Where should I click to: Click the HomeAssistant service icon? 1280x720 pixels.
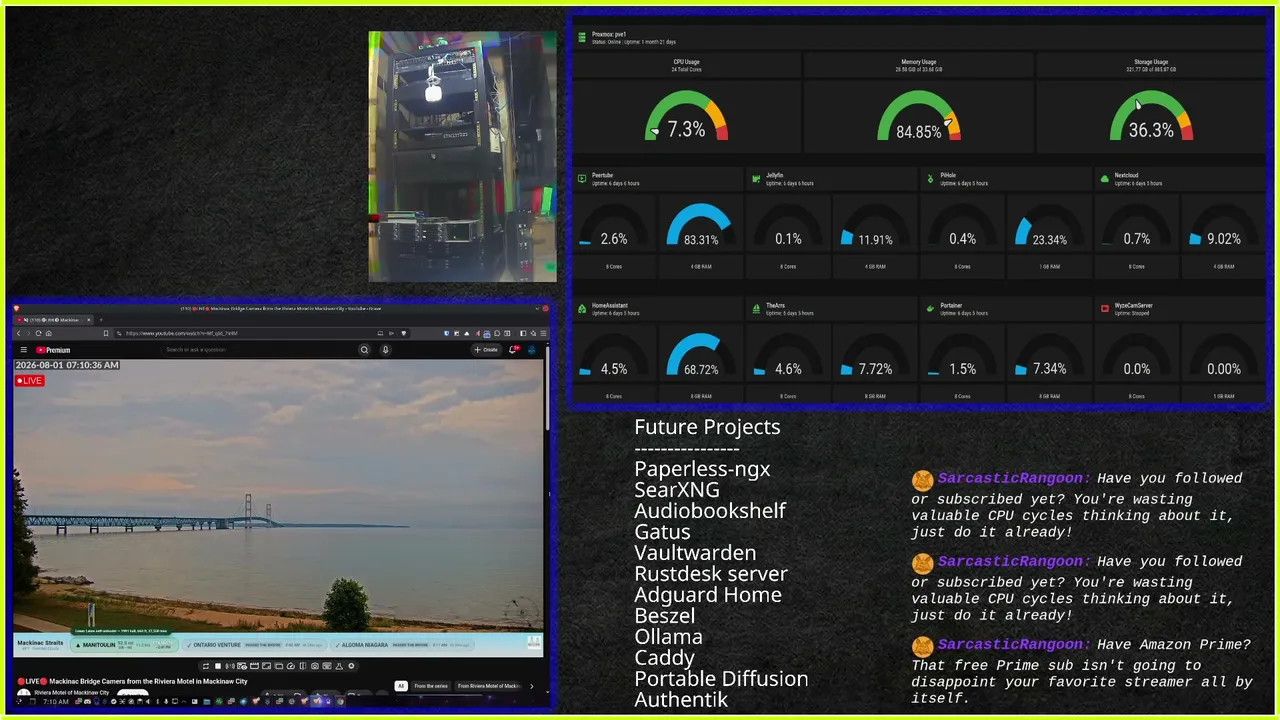click(x=582, y=309)
